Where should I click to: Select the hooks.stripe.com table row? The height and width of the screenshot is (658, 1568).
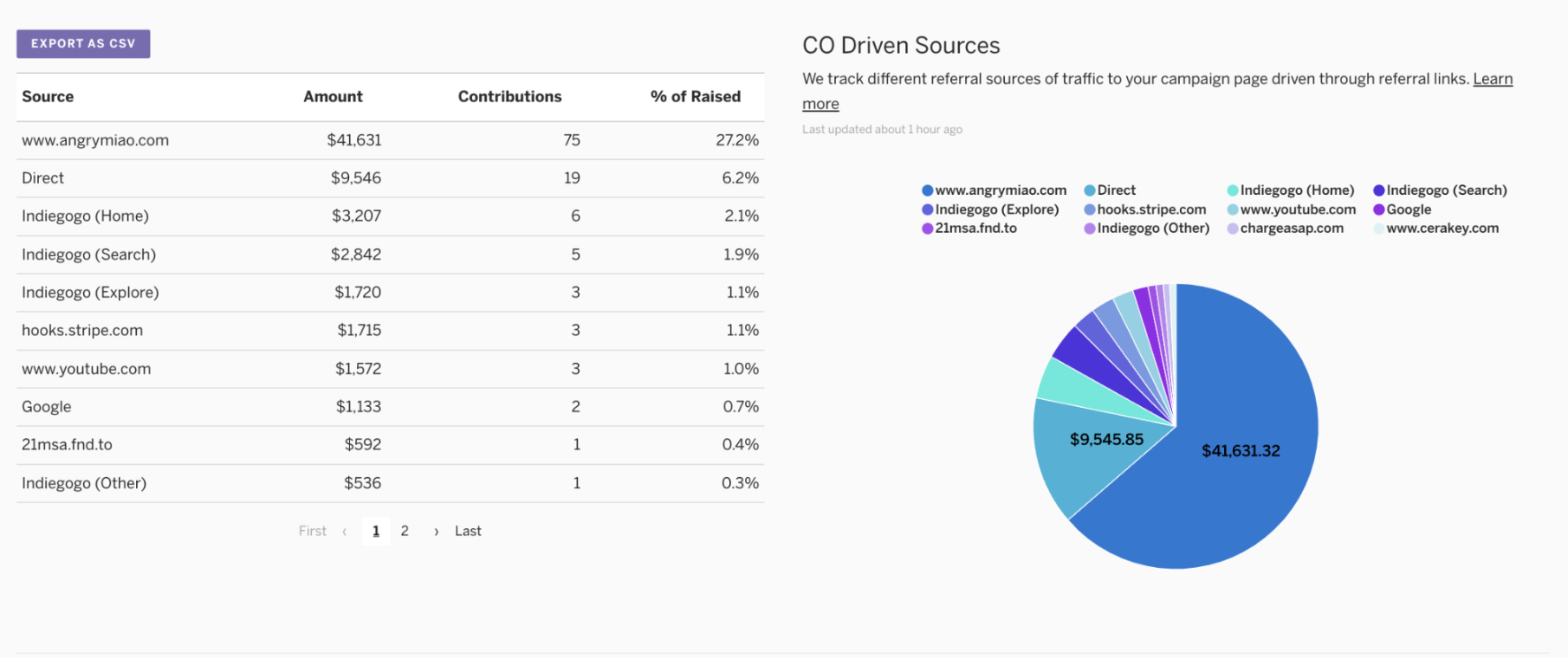[390, 331]
